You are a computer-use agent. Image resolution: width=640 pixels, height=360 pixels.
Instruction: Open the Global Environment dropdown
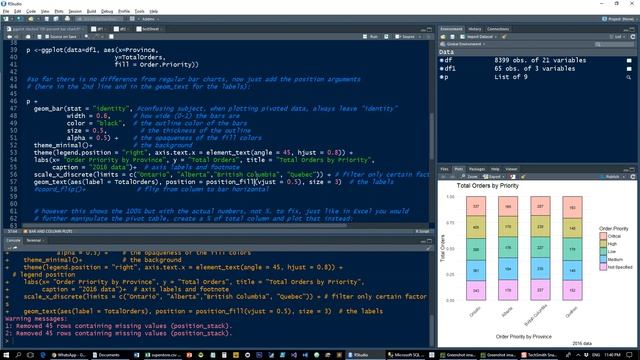[463, 44]
